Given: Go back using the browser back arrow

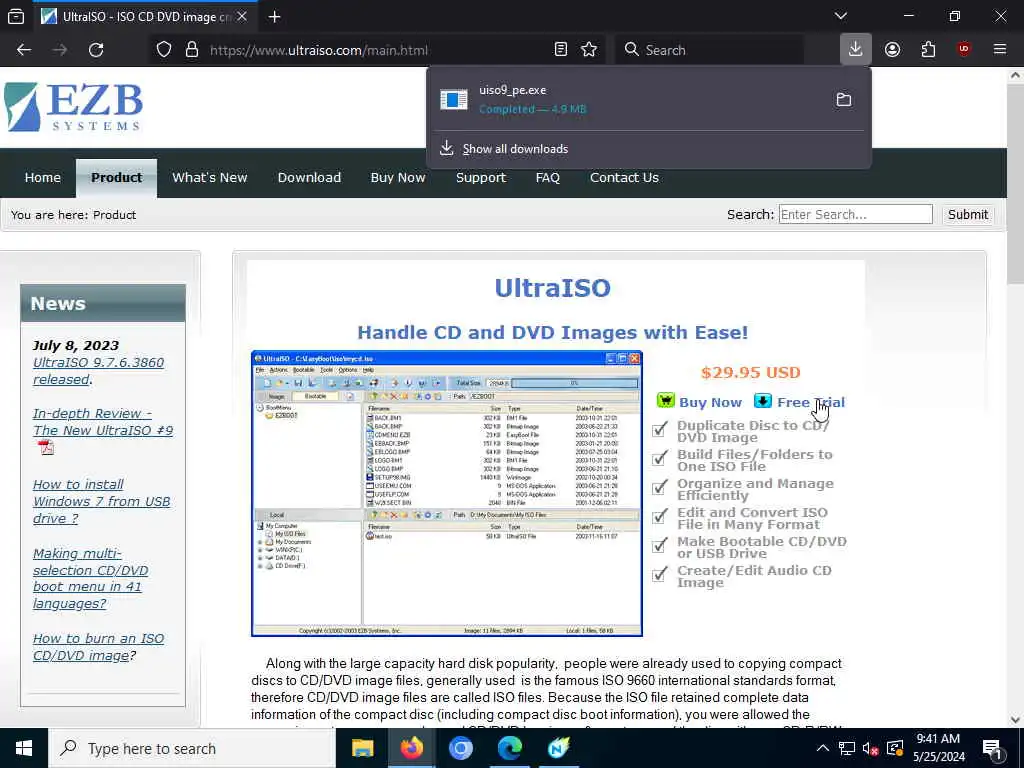Looking at the screenshot, I should (x=24, y=50).
